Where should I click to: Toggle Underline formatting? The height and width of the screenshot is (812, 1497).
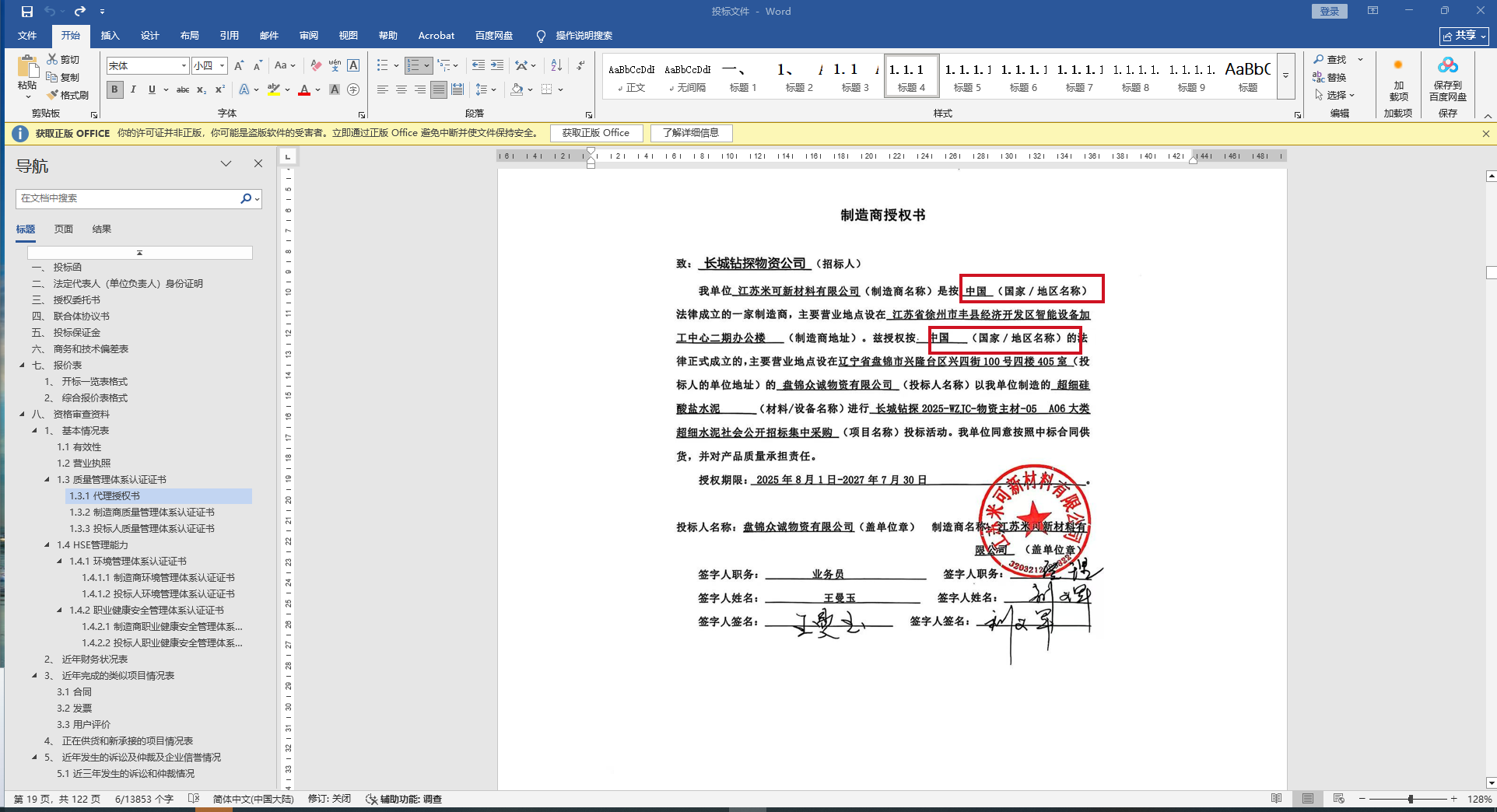click(x=152, y=90)
